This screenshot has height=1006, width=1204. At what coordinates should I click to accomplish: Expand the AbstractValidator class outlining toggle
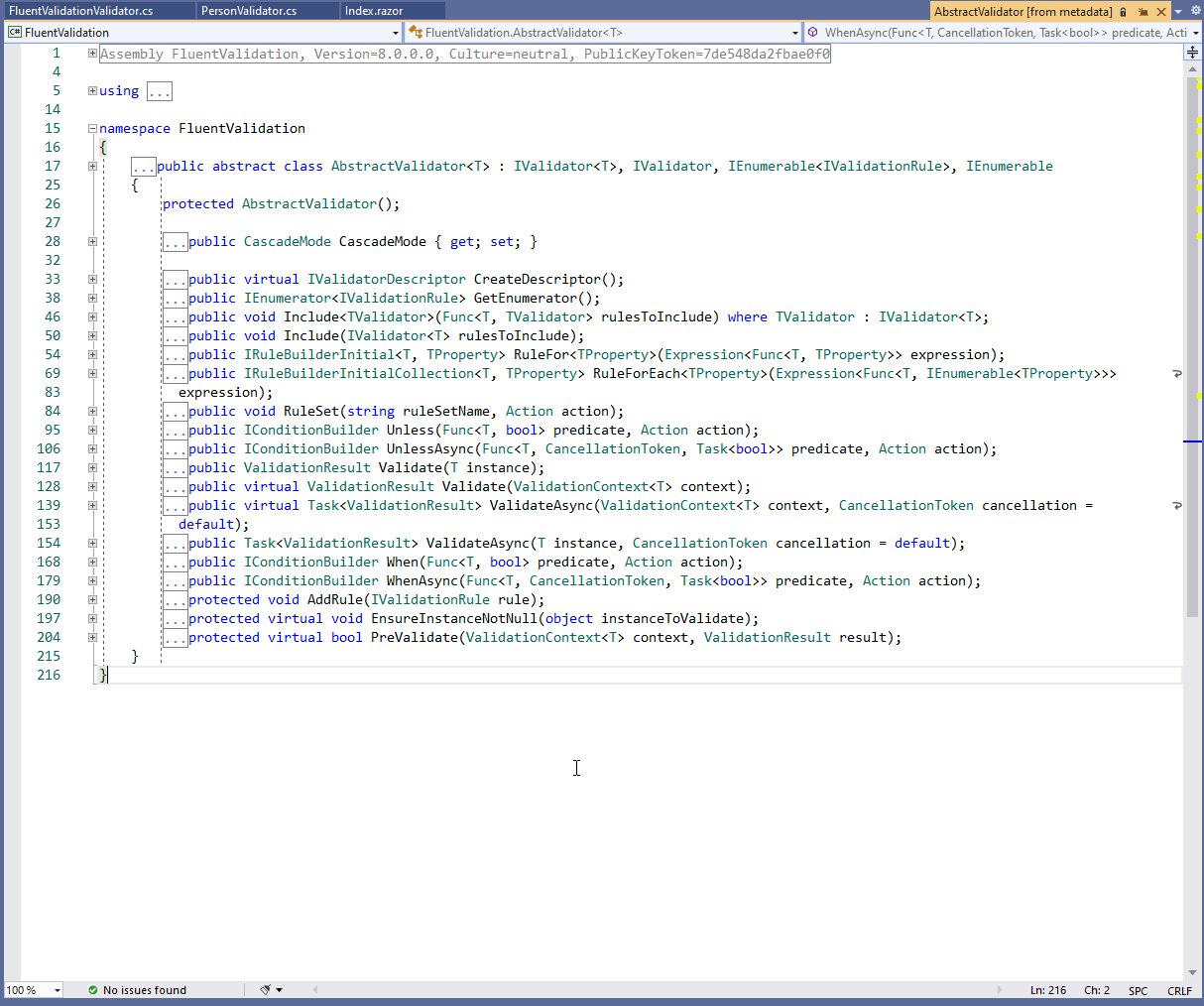click(x=92, y=167)
